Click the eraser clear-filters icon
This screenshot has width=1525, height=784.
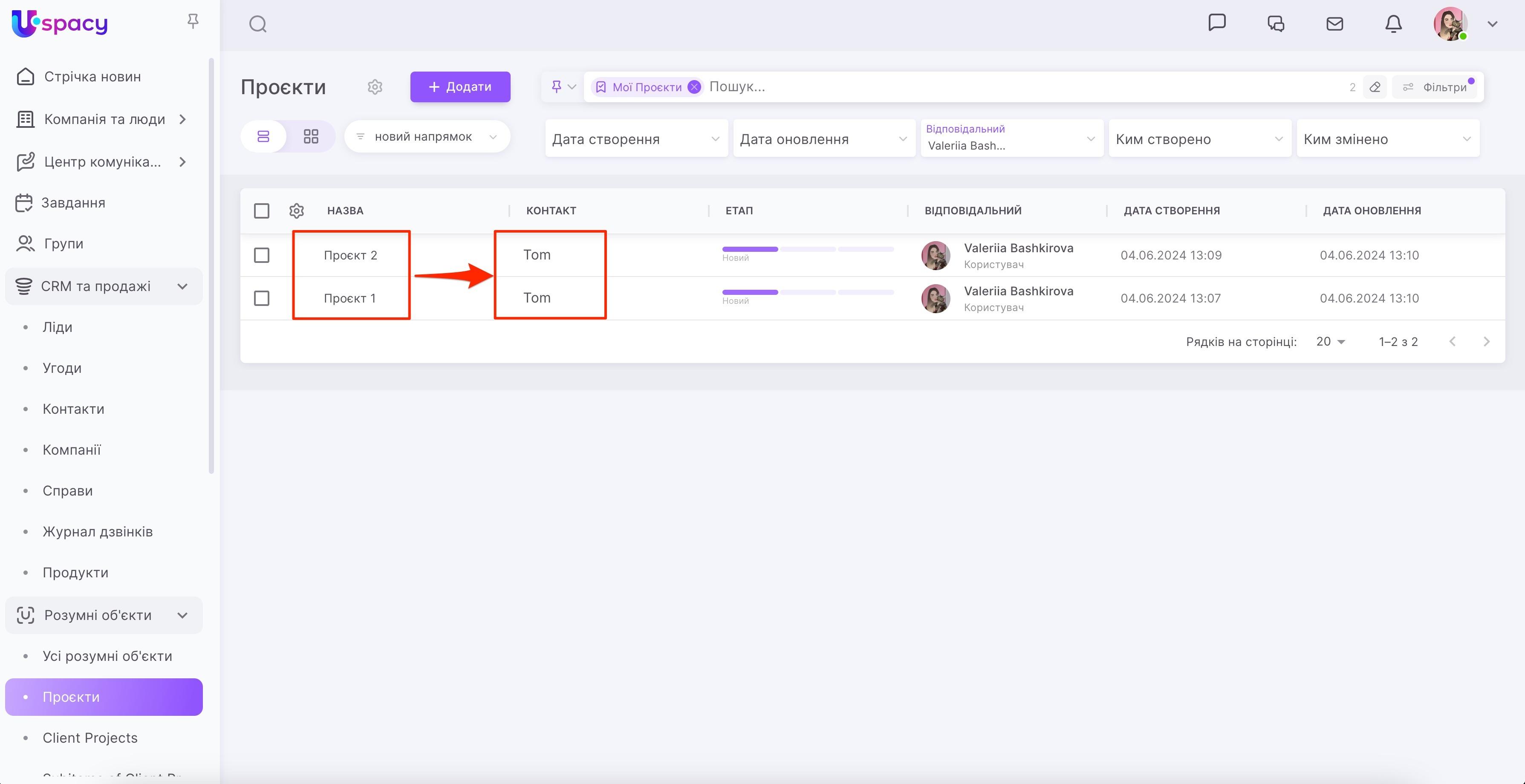pyautogui.click(x=1375, y=87)
